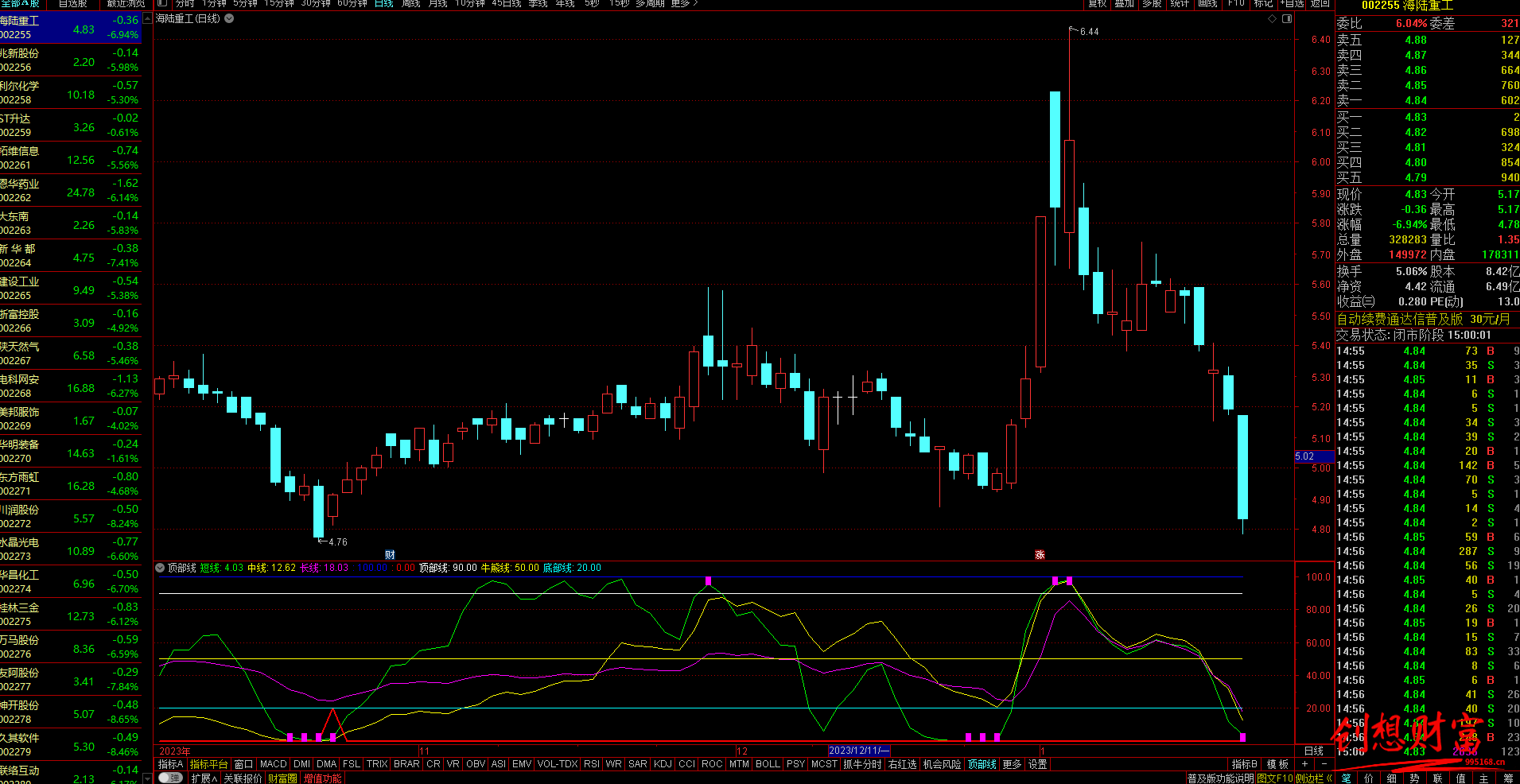Switch side panel to 价 tab
Viewport: 1520px width, 784px height.
click(x=1369, y=778)
